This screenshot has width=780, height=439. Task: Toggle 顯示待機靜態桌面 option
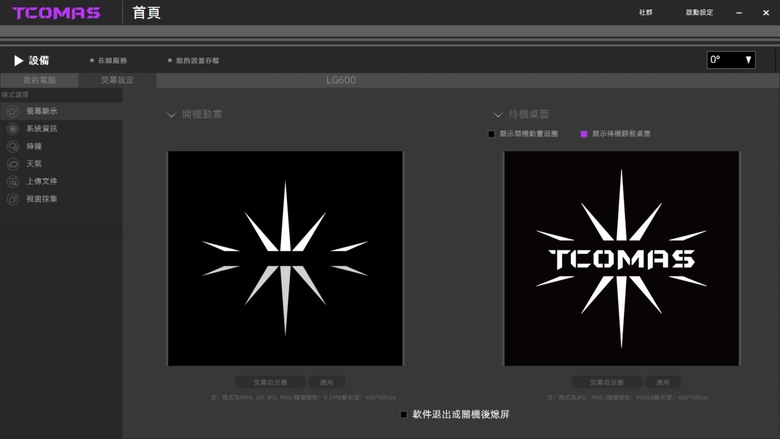click(584, 134)
